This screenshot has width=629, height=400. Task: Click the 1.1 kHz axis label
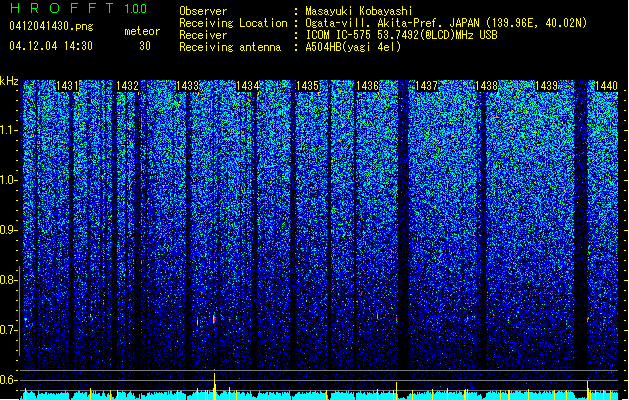pos(8,130)
